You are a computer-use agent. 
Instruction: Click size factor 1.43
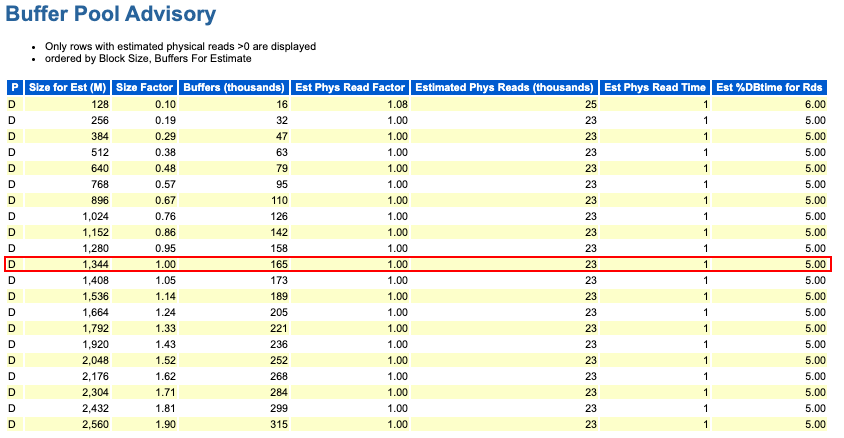coord(165,344)
